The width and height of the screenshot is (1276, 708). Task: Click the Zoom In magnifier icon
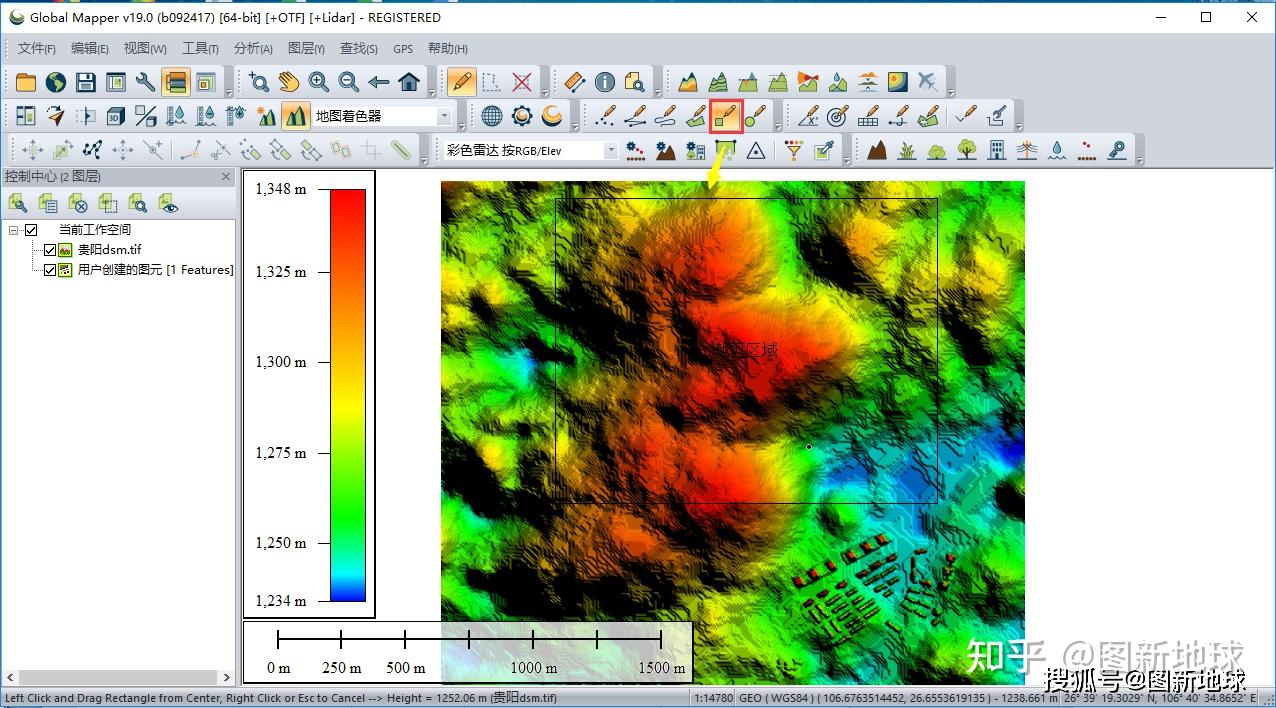(x=319, y=82)
